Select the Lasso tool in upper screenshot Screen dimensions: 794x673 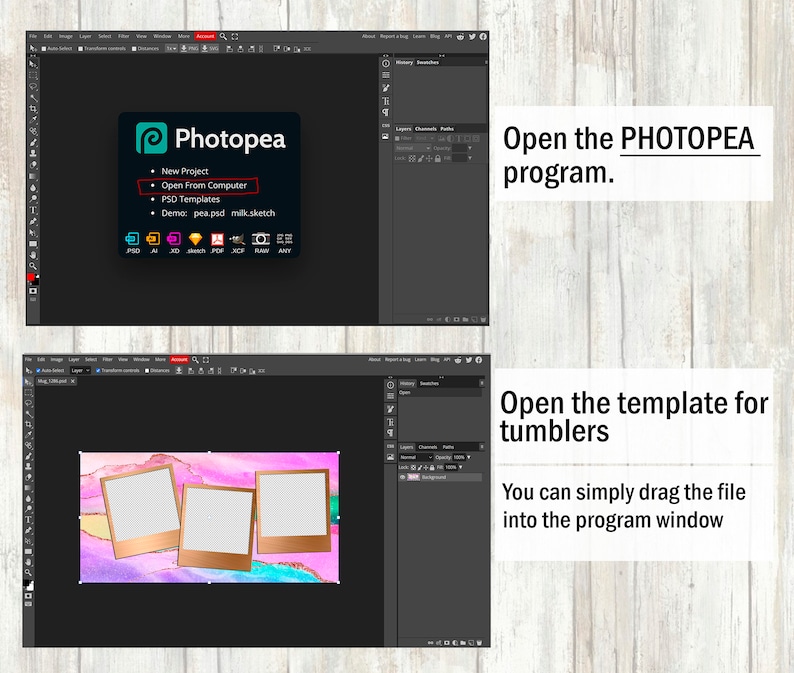click(33, 87)
